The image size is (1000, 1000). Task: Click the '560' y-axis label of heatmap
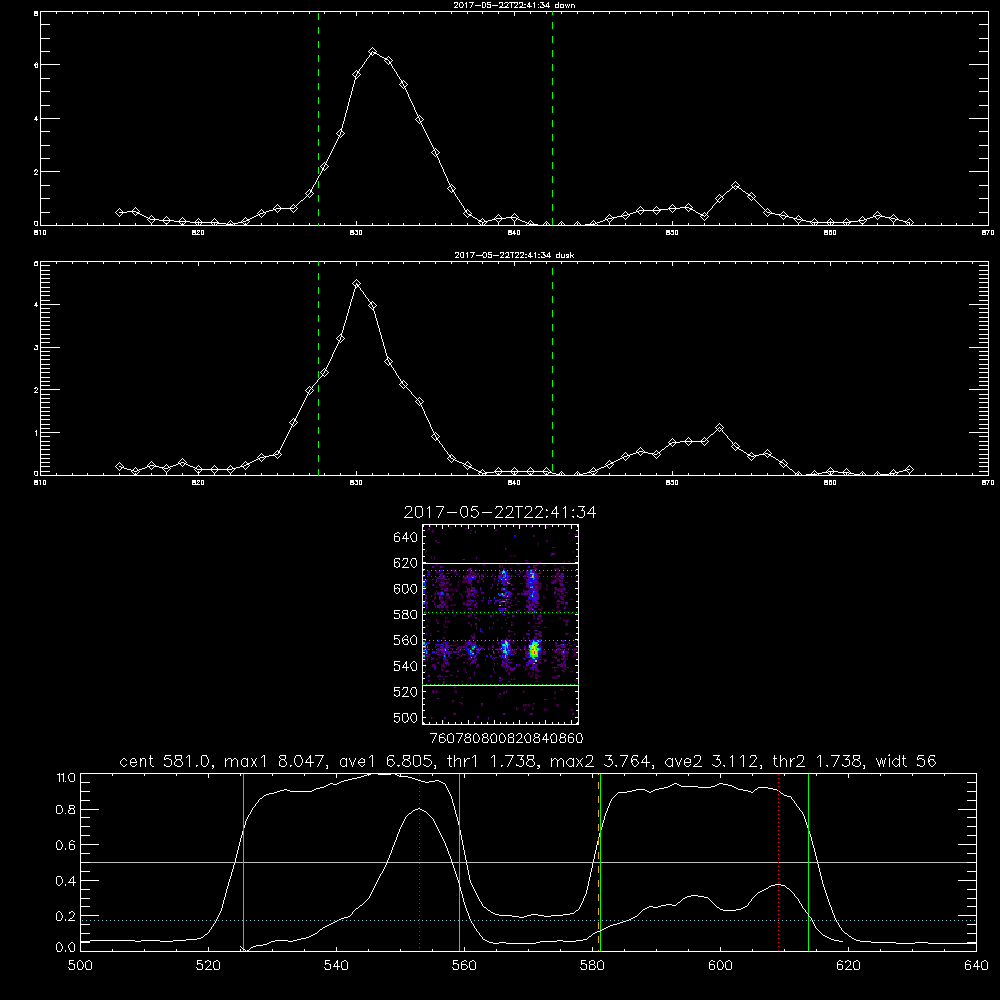click(x=406, y=640)
